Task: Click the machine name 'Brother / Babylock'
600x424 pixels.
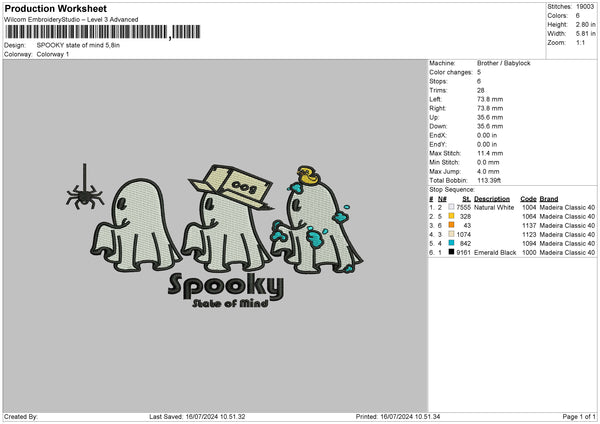Action: point(504,63)
